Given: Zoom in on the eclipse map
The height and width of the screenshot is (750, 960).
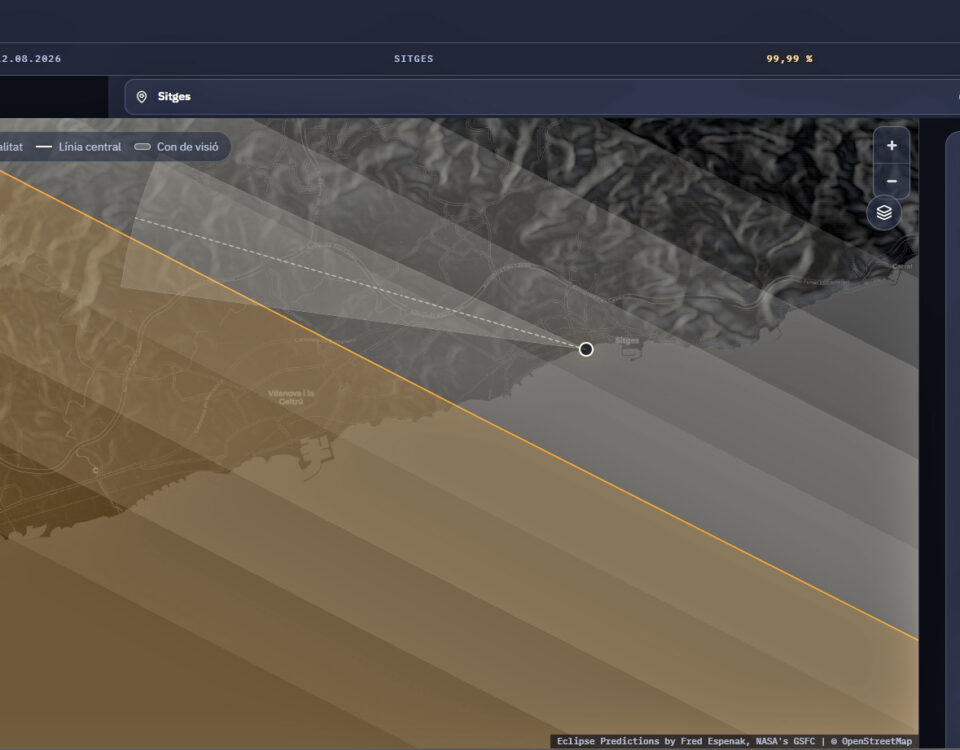Looking at the screenshot, I should click(891, 146).
